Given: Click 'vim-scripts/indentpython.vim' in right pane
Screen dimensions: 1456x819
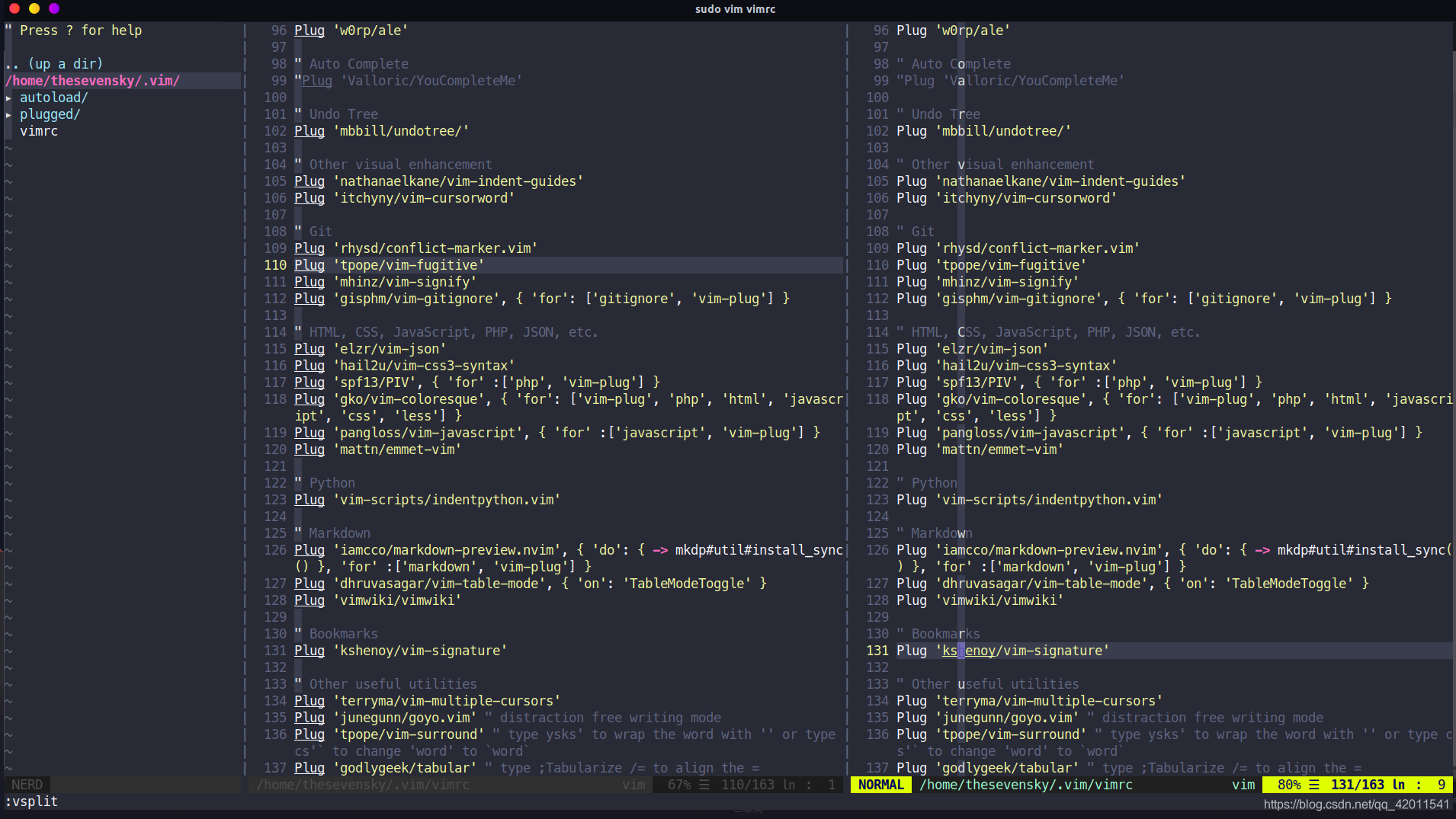Looking at the screenshot, I should click(1049, 500).
